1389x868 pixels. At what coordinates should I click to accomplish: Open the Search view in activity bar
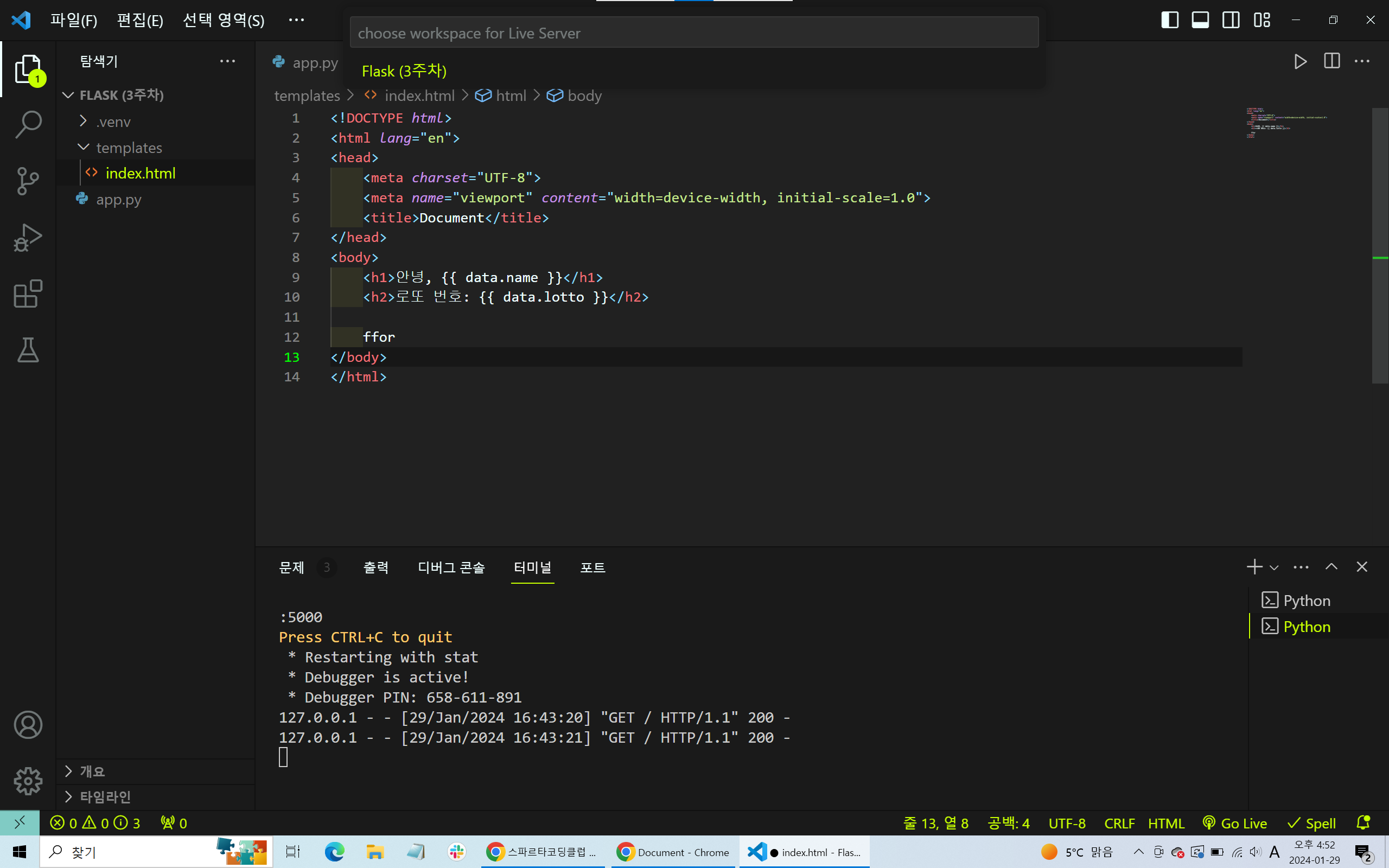point(28,125)
